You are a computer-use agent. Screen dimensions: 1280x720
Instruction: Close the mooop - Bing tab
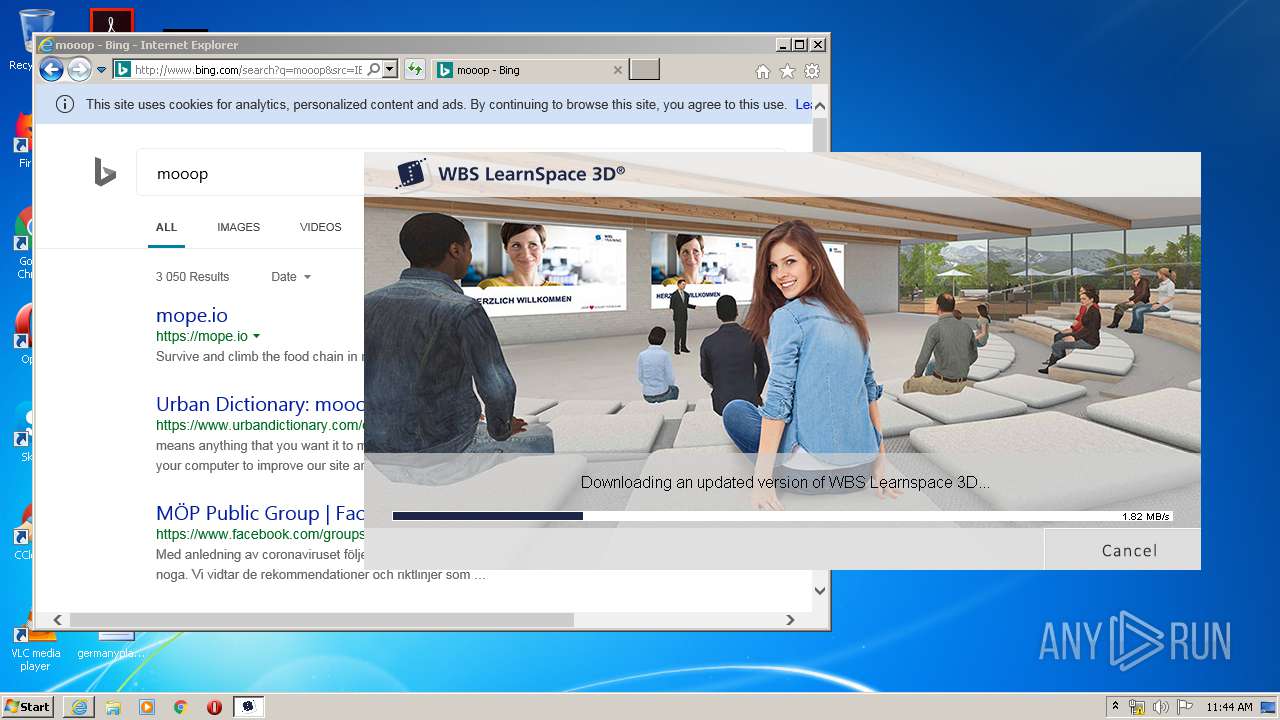(x=617, y=70)
